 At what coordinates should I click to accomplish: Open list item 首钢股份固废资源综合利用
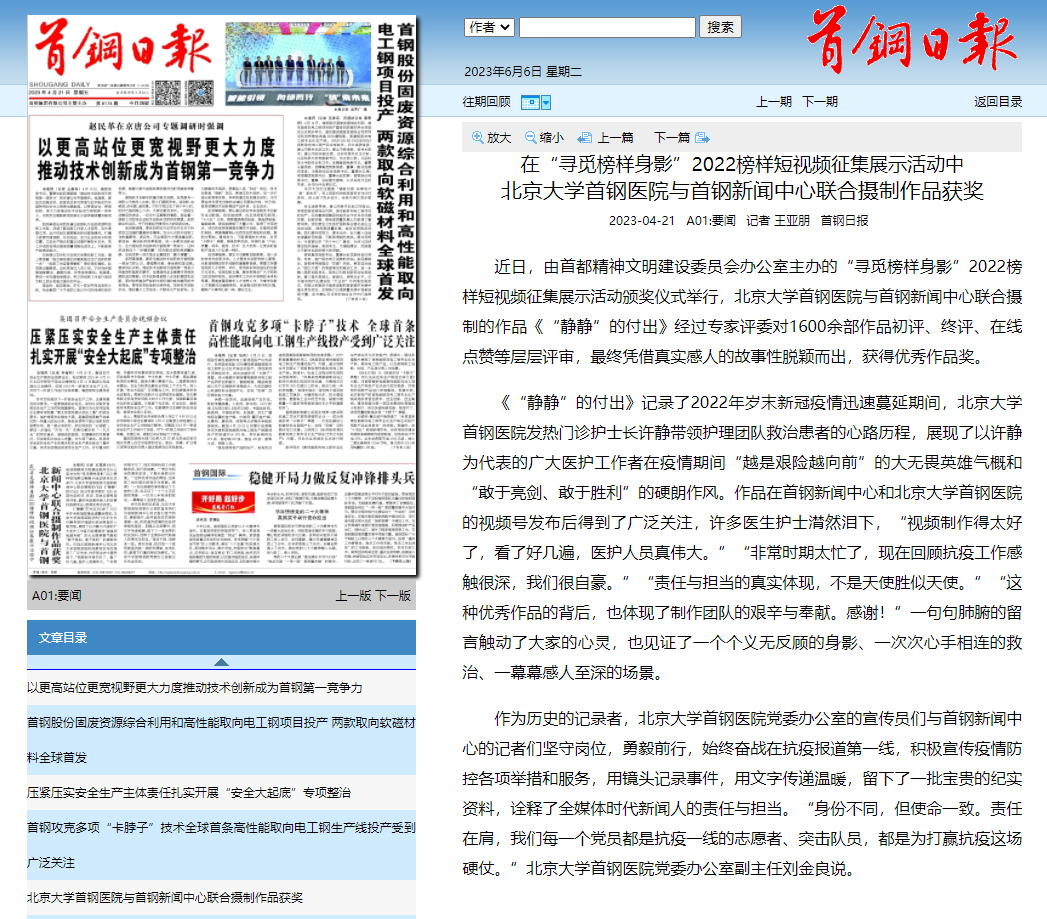click(221, 740)
